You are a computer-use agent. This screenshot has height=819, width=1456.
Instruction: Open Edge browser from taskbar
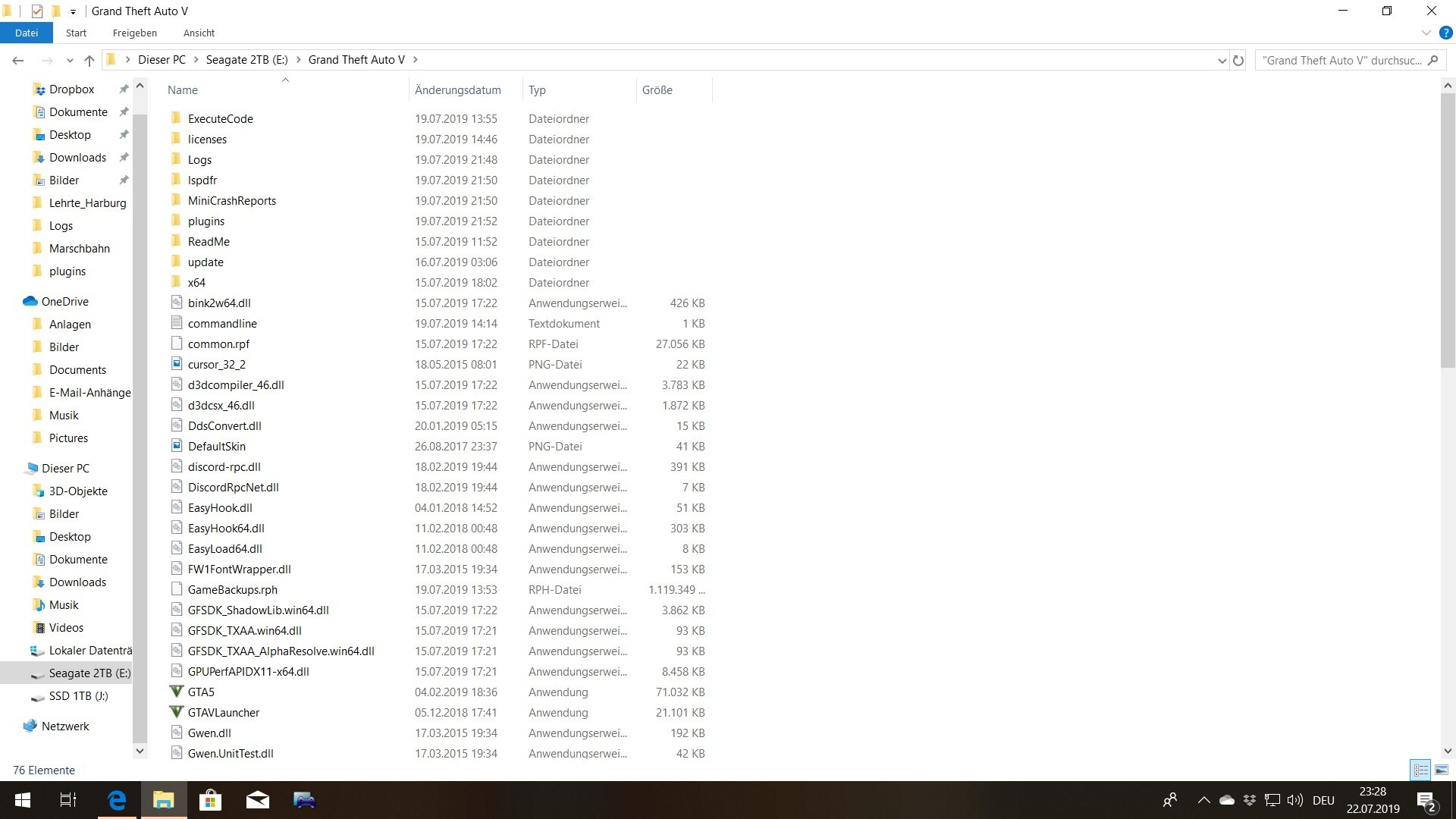tap(117, 800)
